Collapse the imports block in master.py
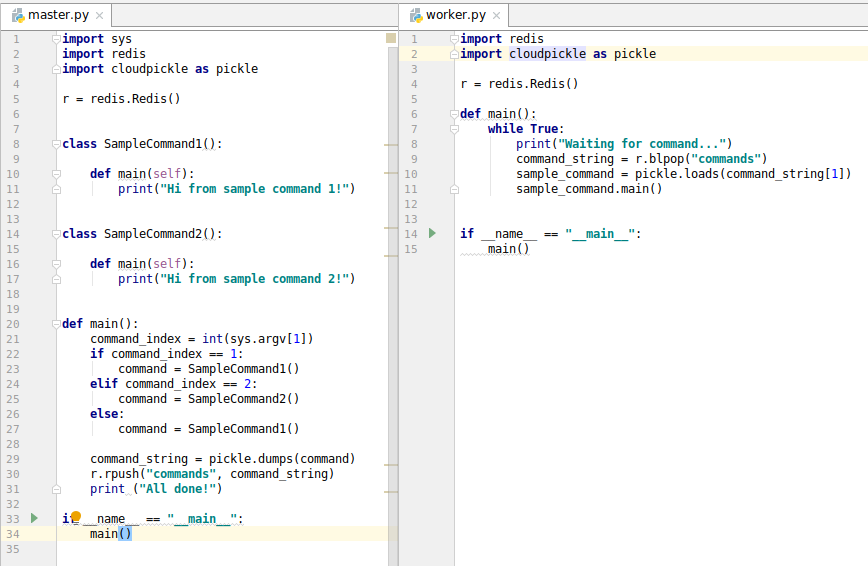 point(56,39)
